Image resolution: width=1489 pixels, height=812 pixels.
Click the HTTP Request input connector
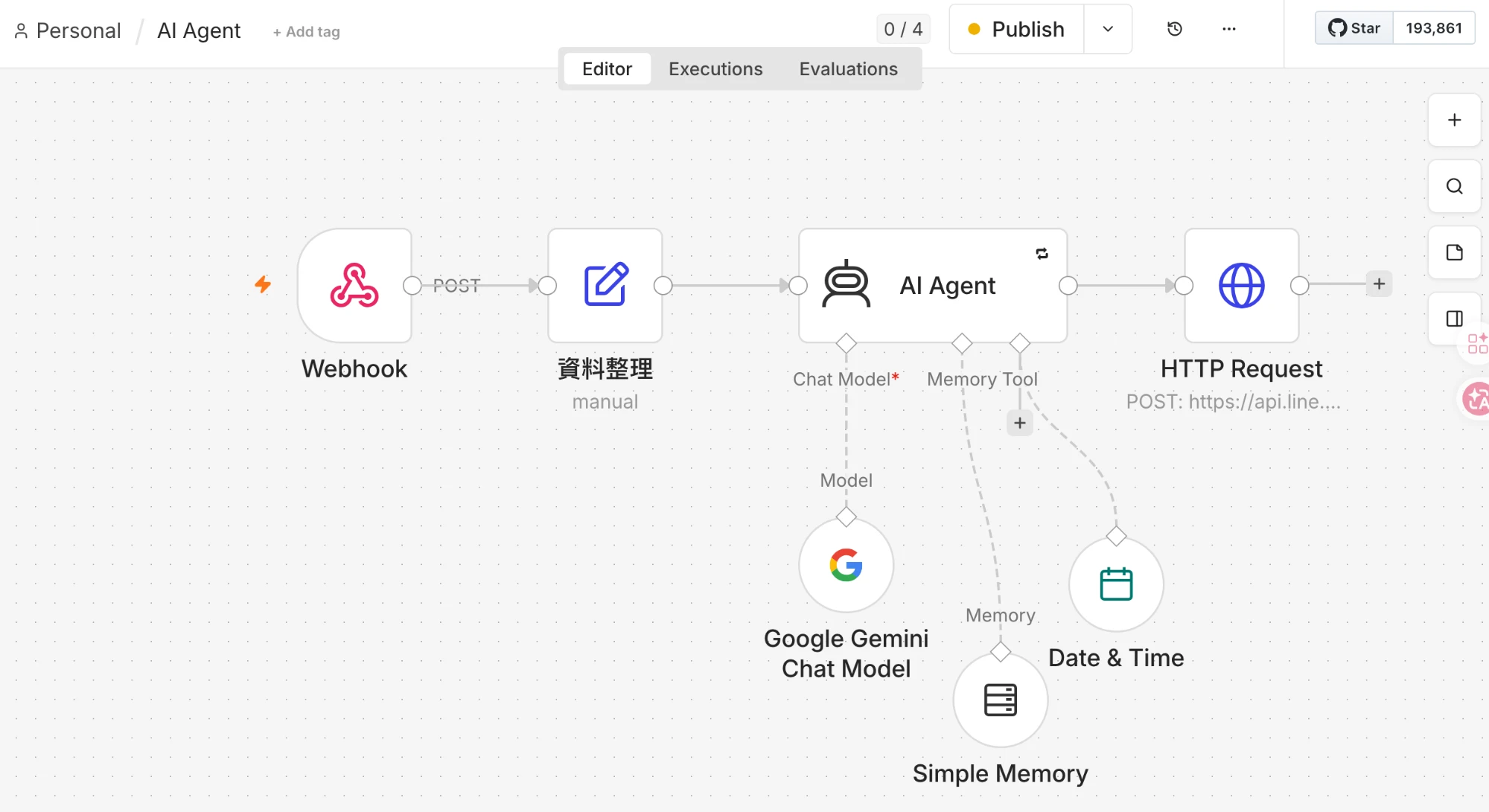[1184, 285]
